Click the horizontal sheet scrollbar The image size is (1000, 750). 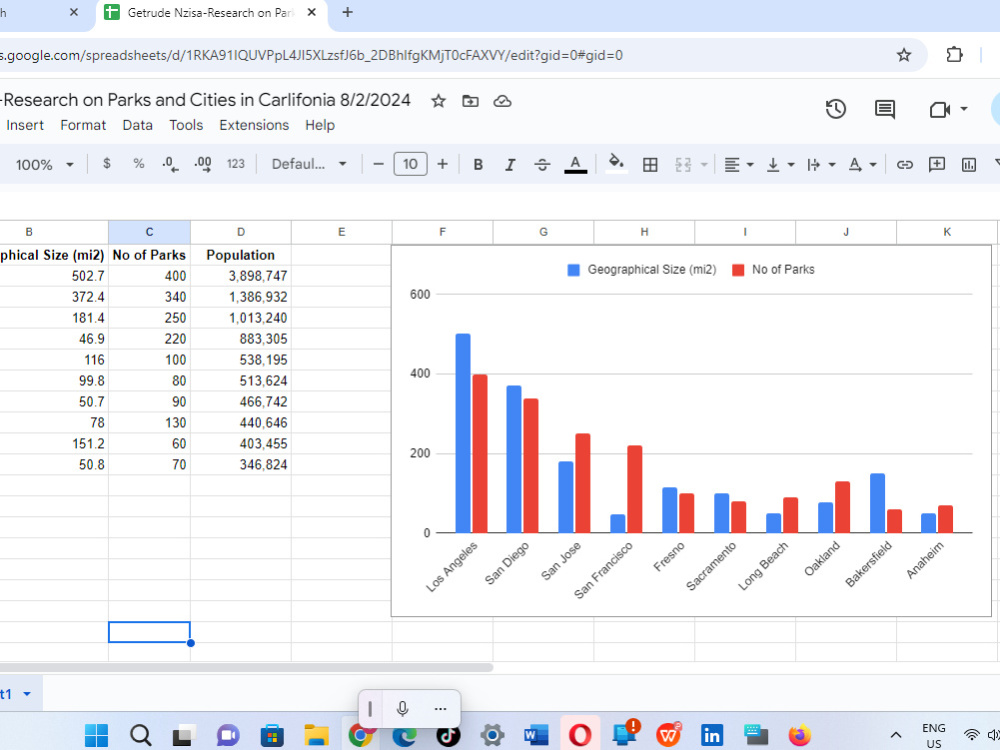coord(246,667)
